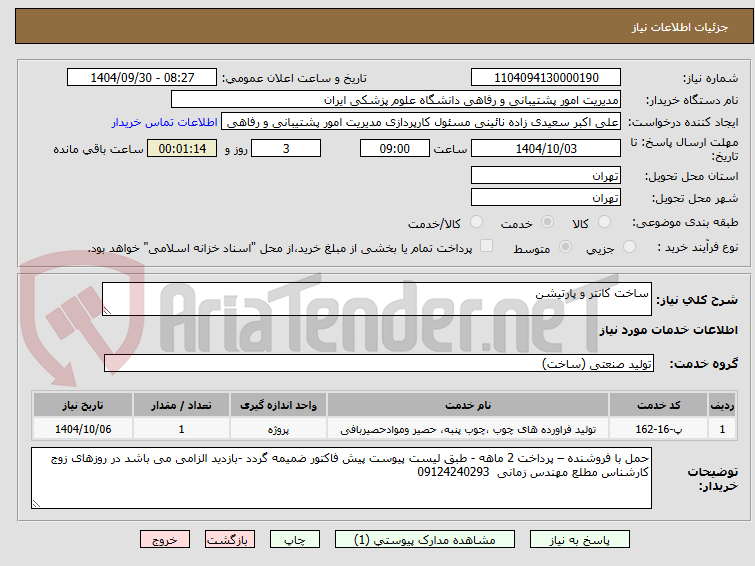Screen dimensions: 755x566
Task: Click the remaining days field showing 3
Action: [286, 148]
